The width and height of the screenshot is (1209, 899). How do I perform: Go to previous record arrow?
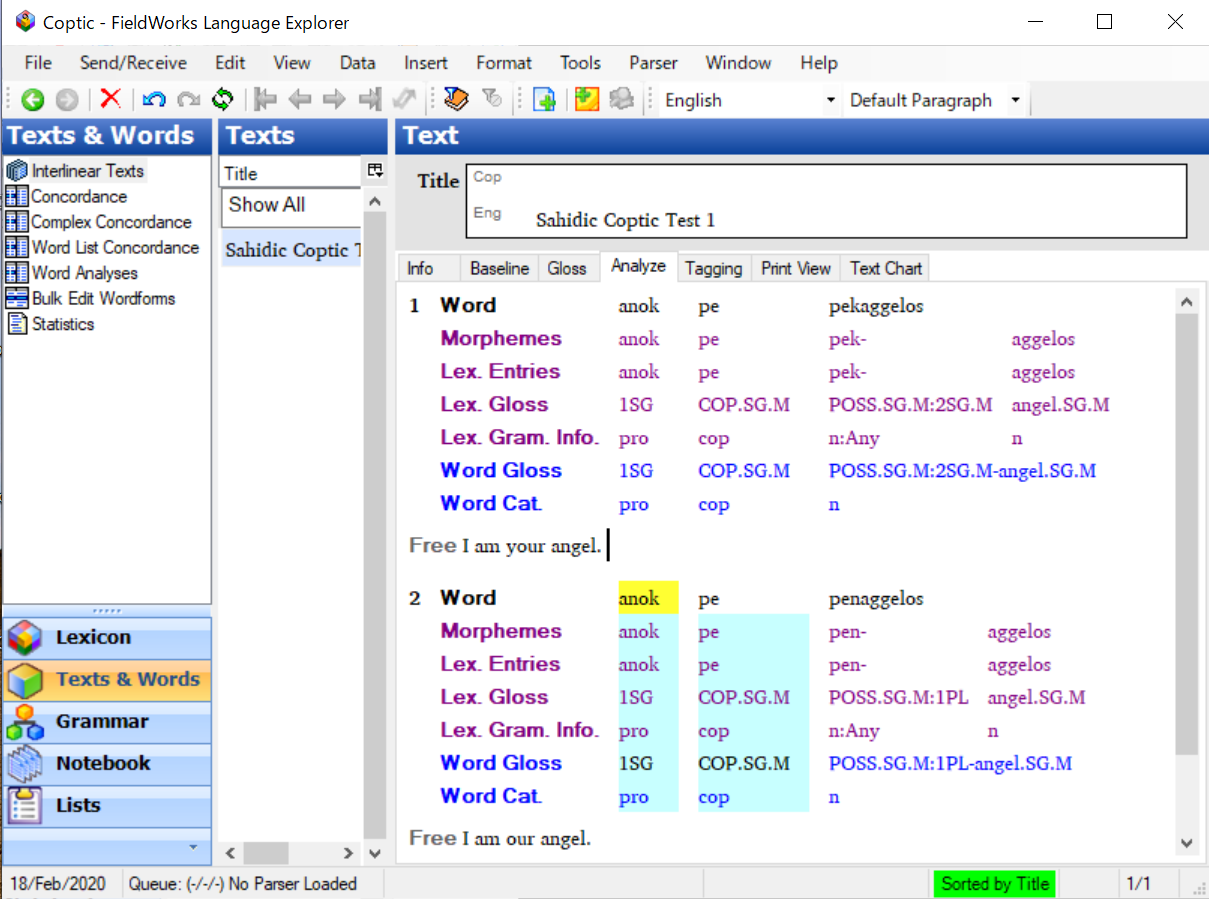coord(300,99)
